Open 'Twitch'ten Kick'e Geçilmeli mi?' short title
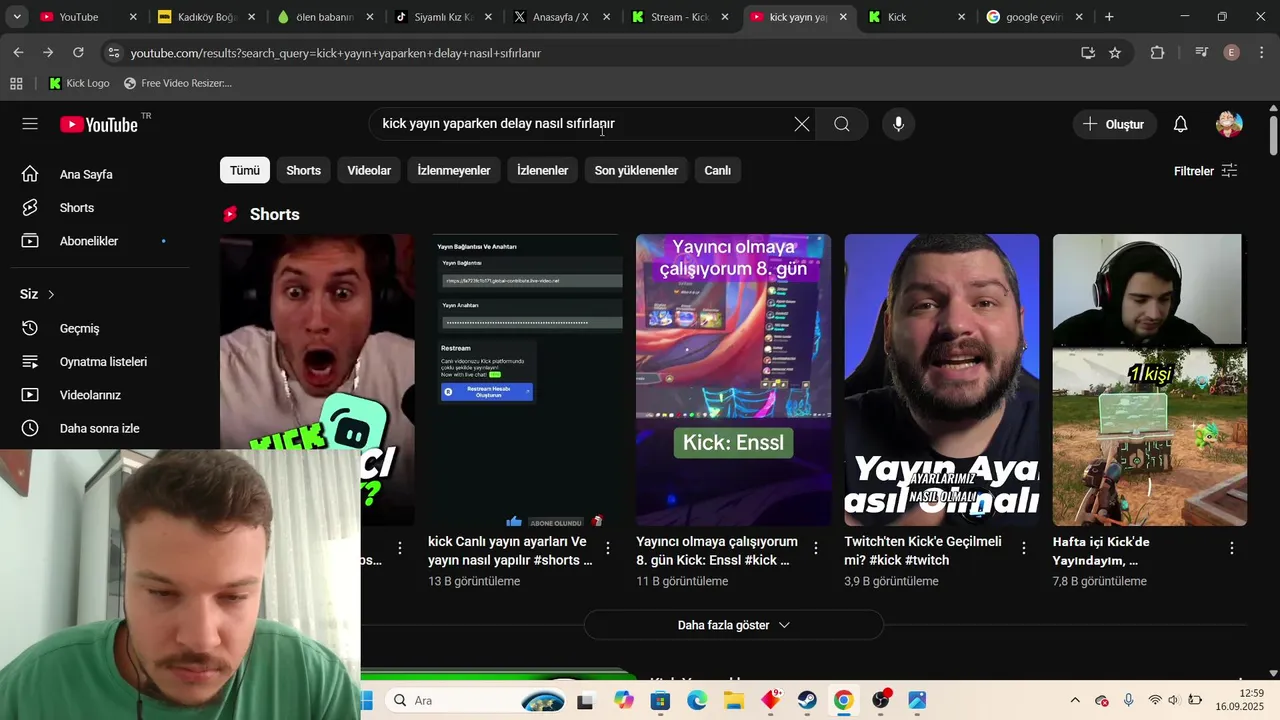Screen dimensions: 1280x720 [x=922, y=551]
